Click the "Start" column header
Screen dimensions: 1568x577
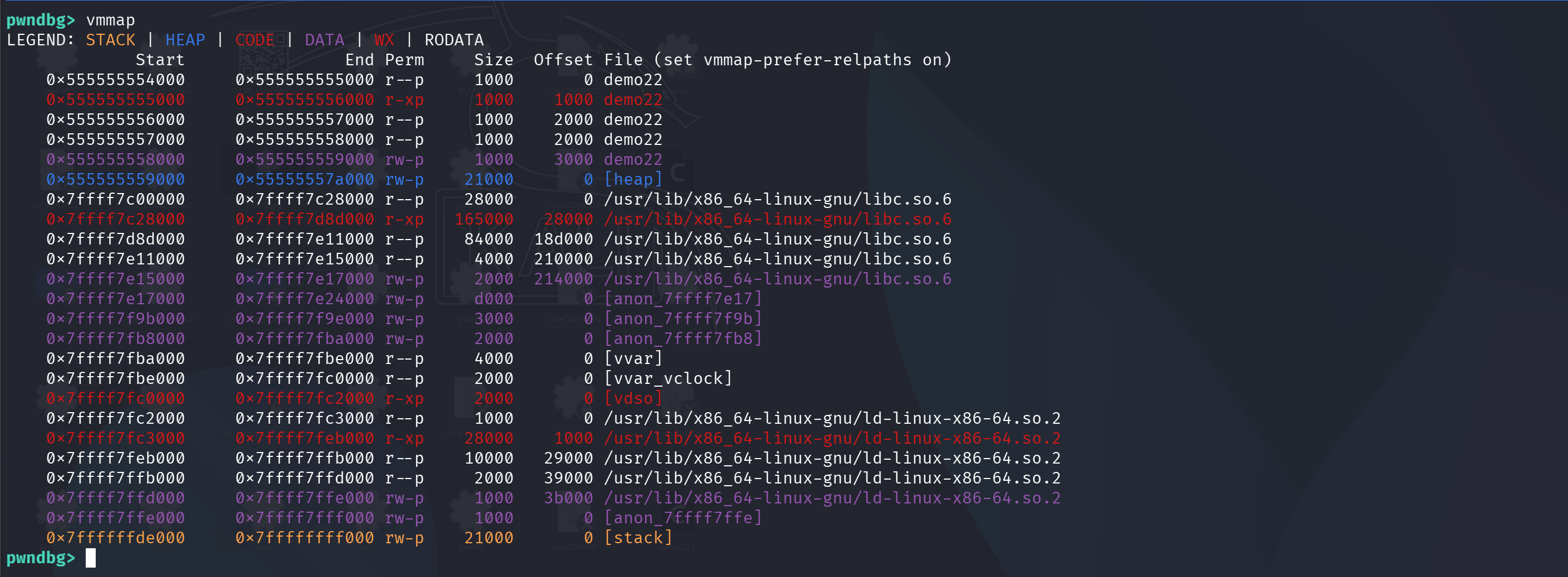(x=160, y=60)
